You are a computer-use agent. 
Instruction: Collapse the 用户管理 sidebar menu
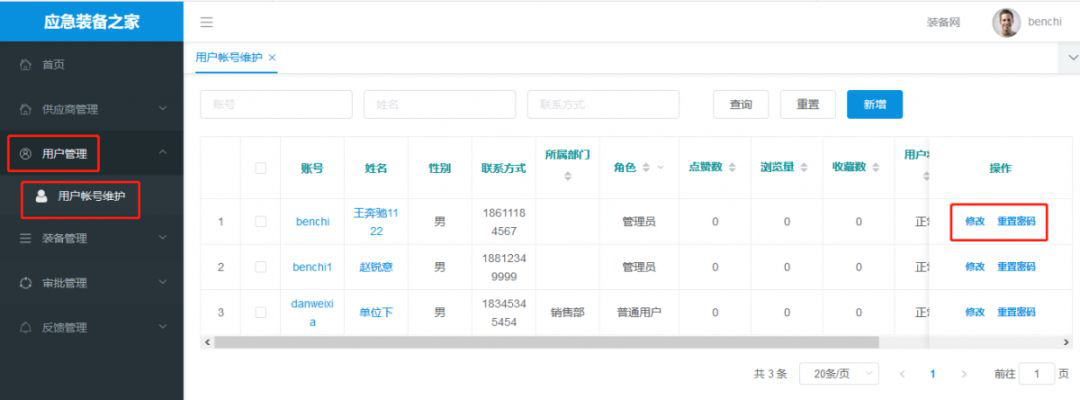pos(163,153)
